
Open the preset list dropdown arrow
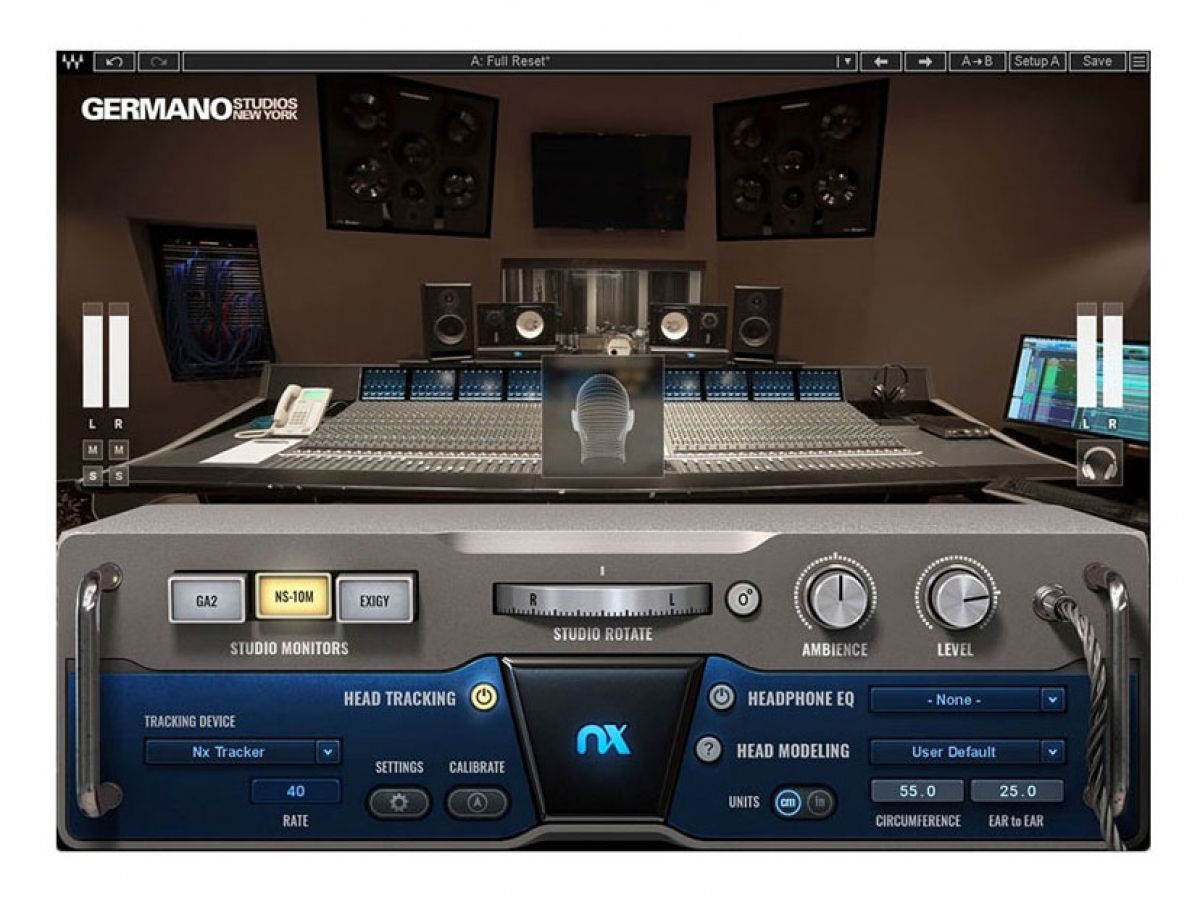(x=847, y=61)
